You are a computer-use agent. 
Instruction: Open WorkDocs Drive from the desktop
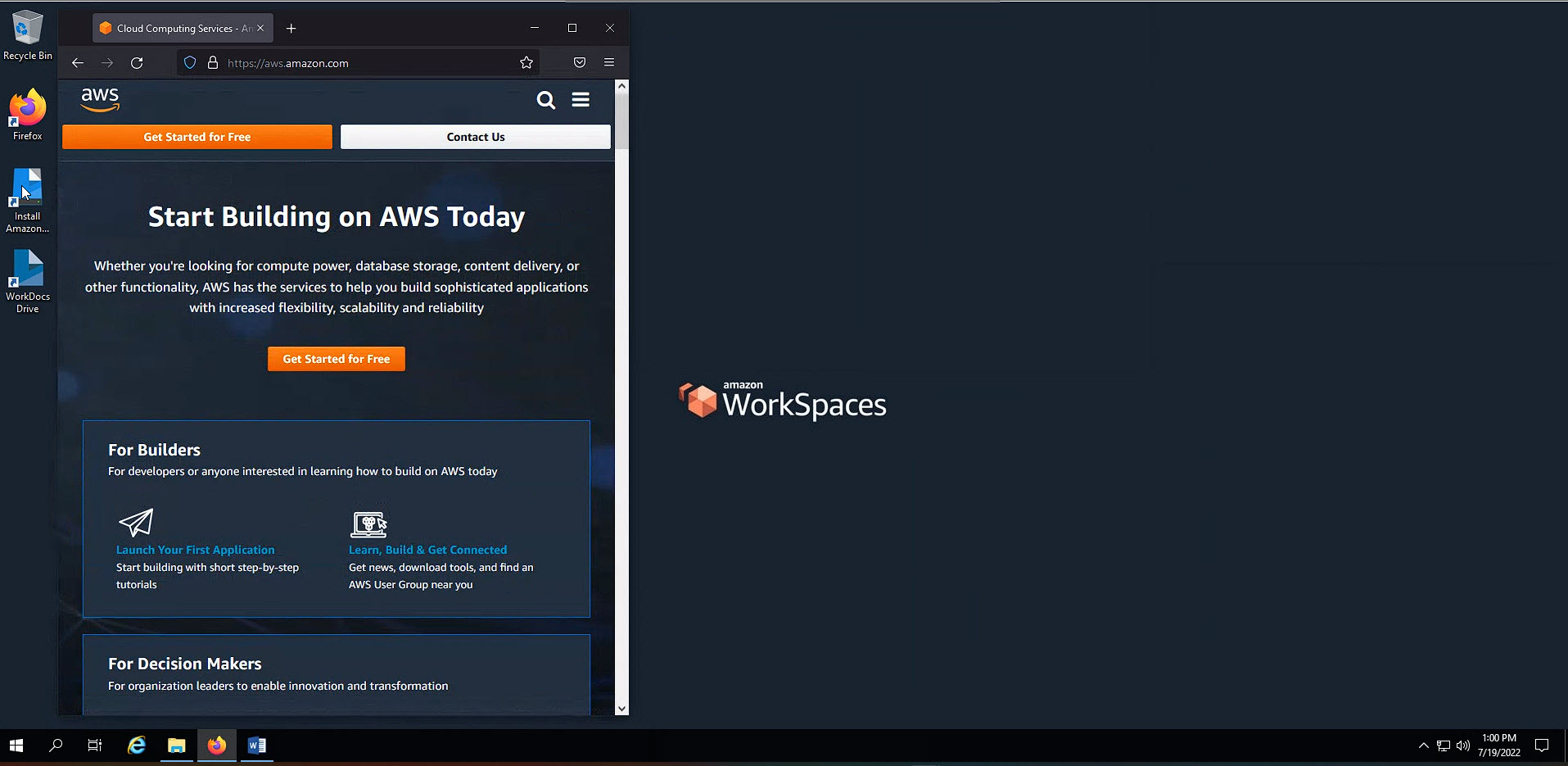pos(27,270)
